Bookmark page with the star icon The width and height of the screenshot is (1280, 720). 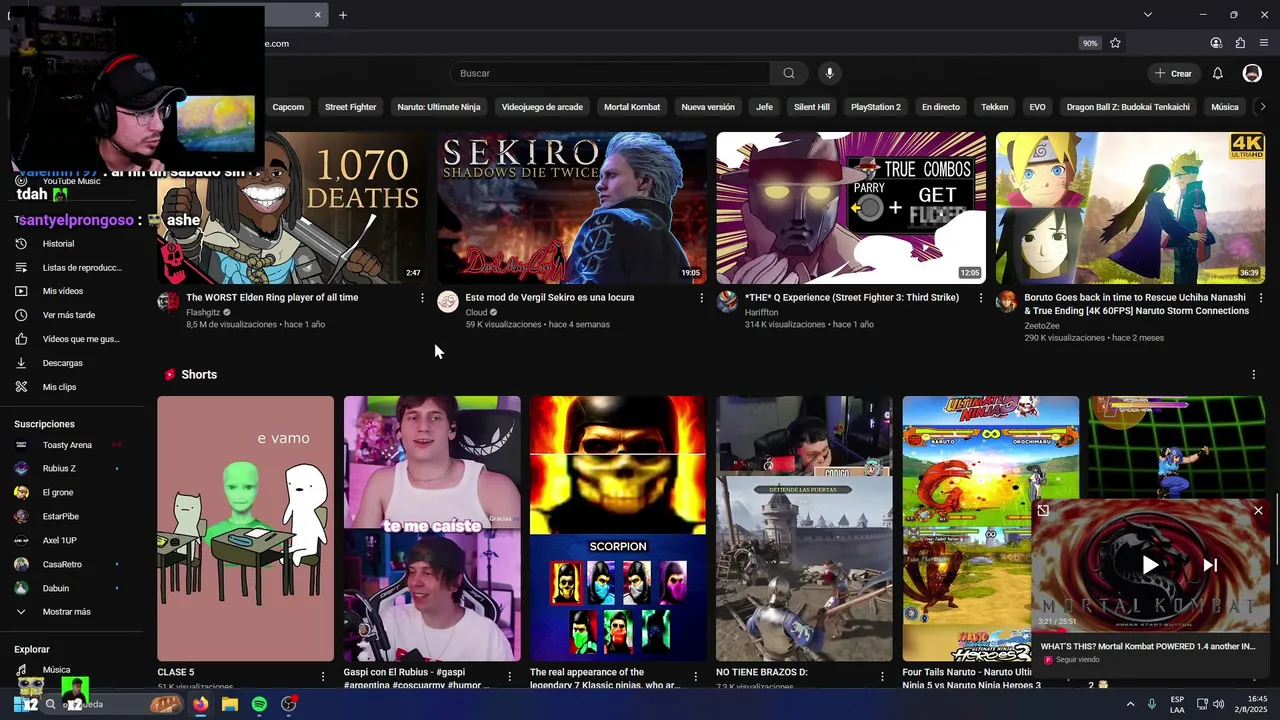[x=1115, y=43]
